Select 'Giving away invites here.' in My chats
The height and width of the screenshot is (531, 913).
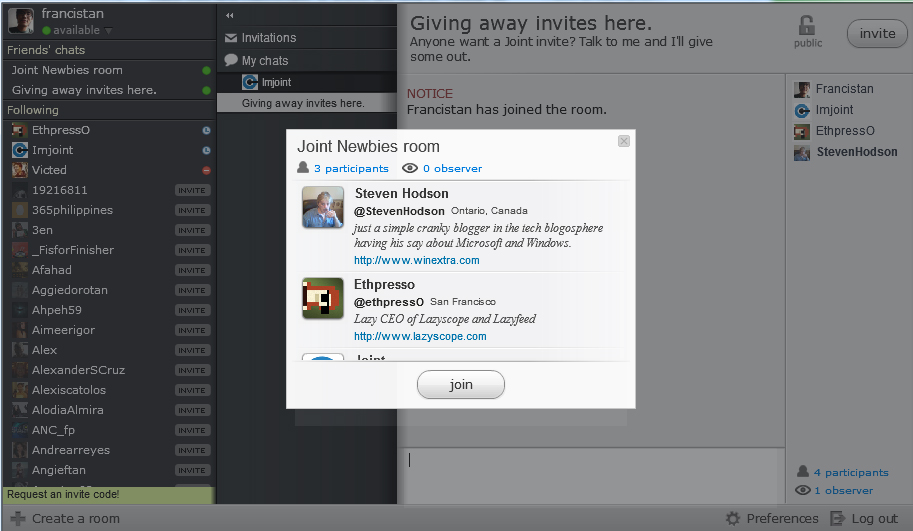tap(307, 103)
